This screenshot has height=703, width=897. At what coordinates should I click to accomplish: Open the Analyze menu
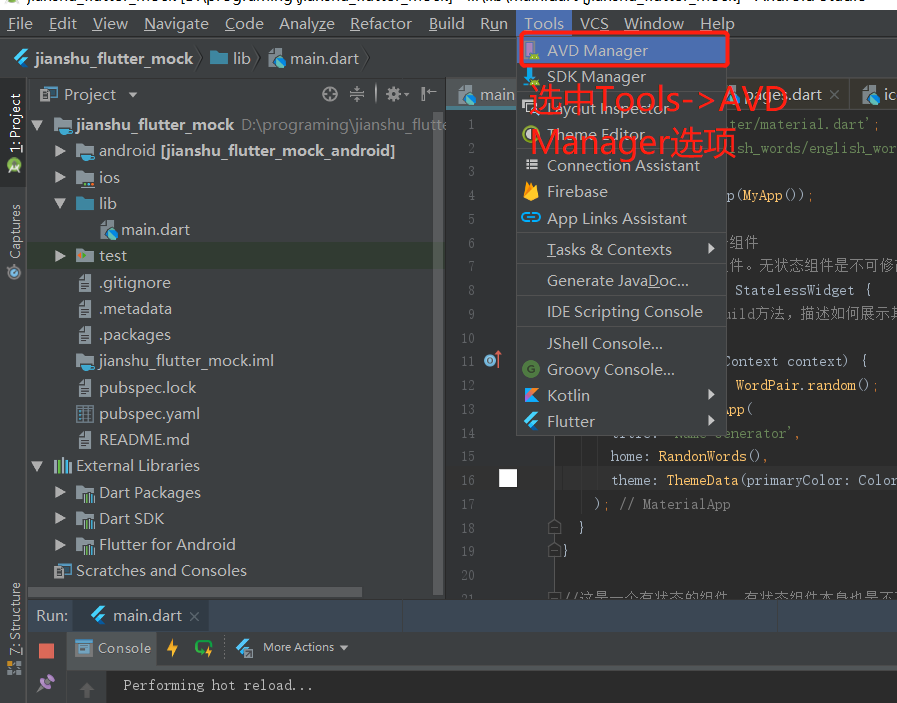(307, 24)
